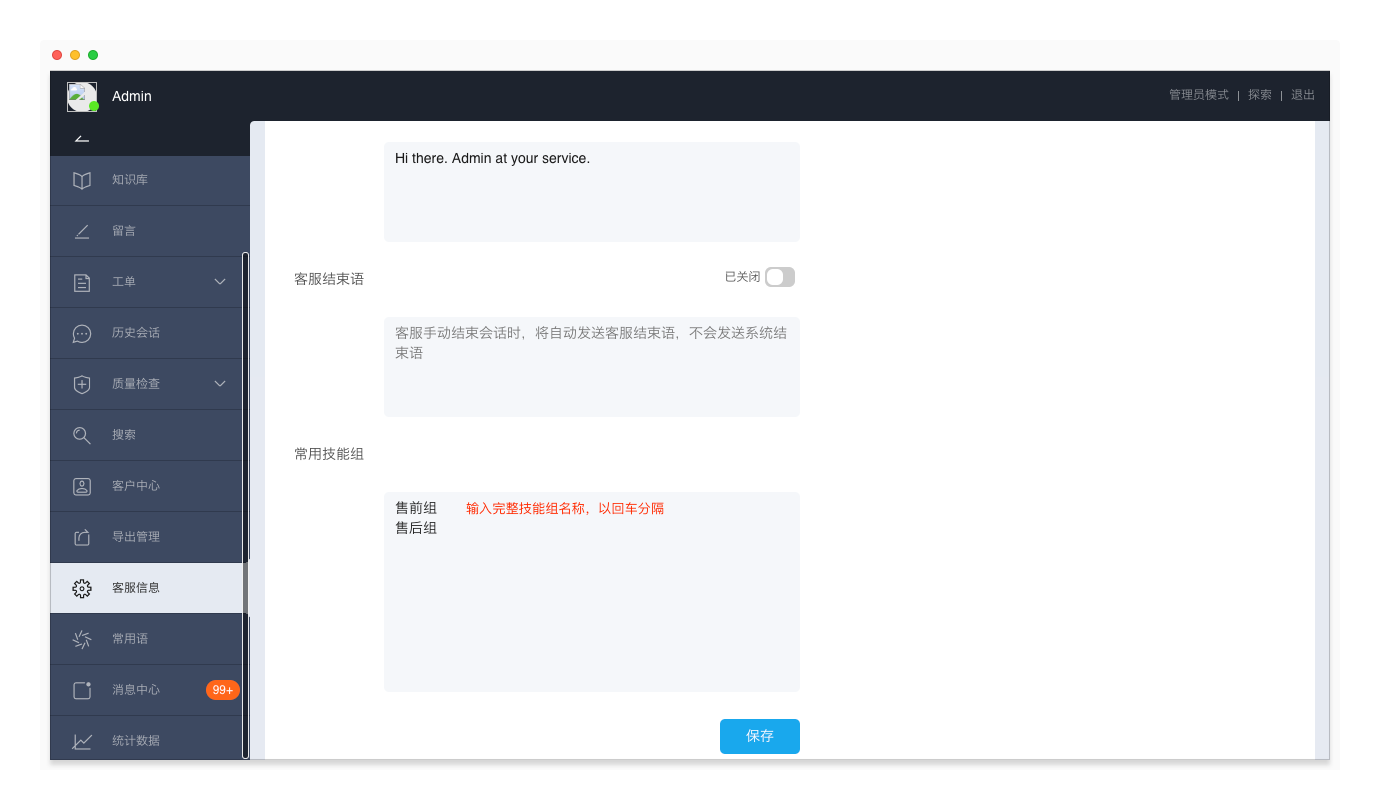
Task: Click the blue 保存 save button
Action: coord(759,736)
